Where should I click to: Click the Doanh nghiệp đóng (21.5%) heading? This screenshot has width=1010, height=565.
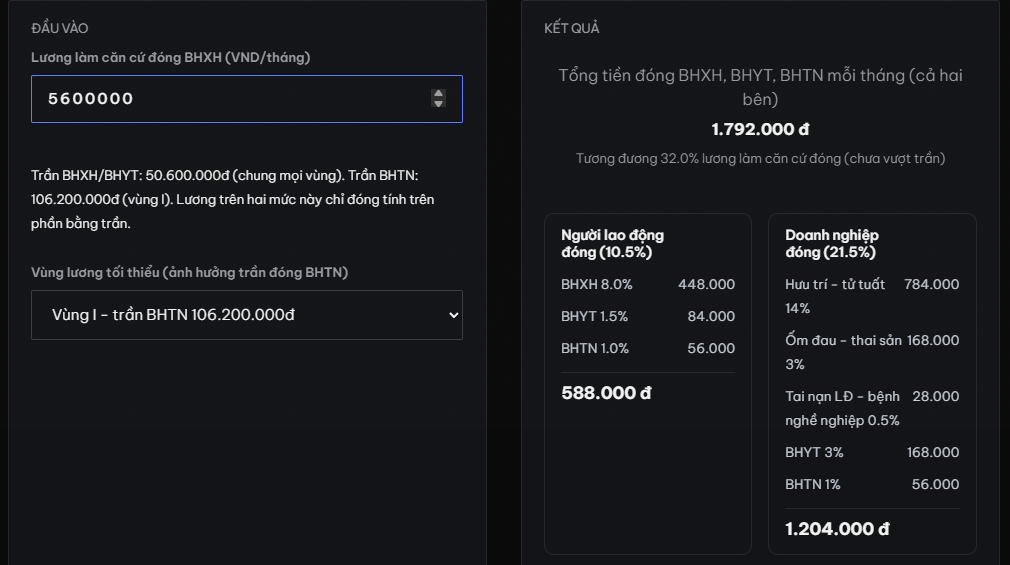coord(832,244)
